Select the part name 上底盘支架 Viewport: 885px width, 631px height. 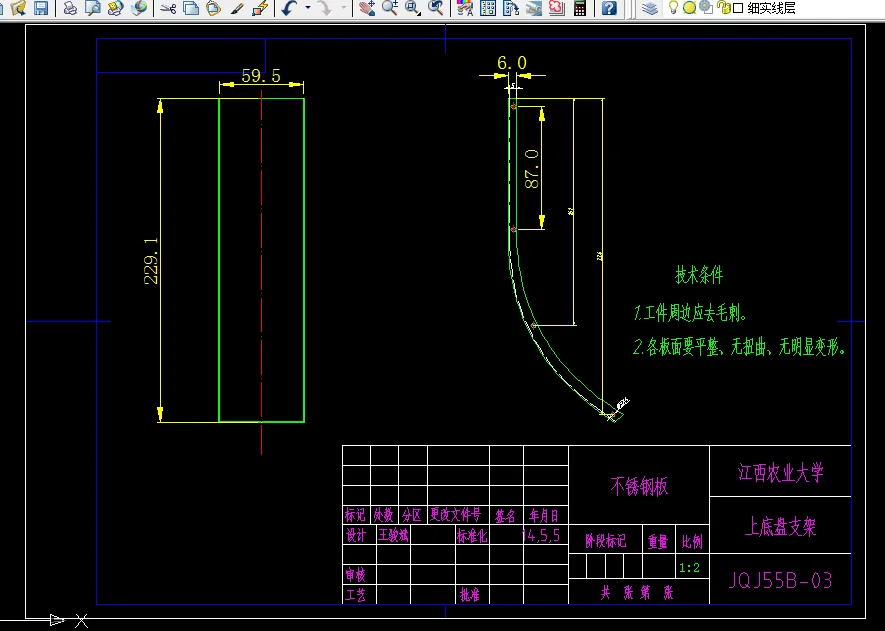tap(781, 527)
